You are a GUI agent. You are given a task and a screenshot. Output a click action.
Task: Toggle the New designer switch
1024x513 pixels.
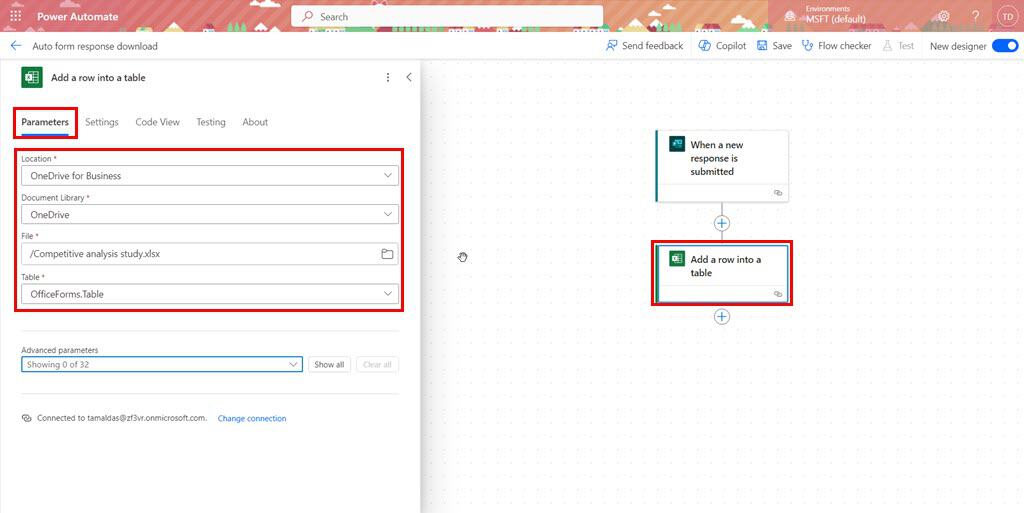tap(1005, 46)
